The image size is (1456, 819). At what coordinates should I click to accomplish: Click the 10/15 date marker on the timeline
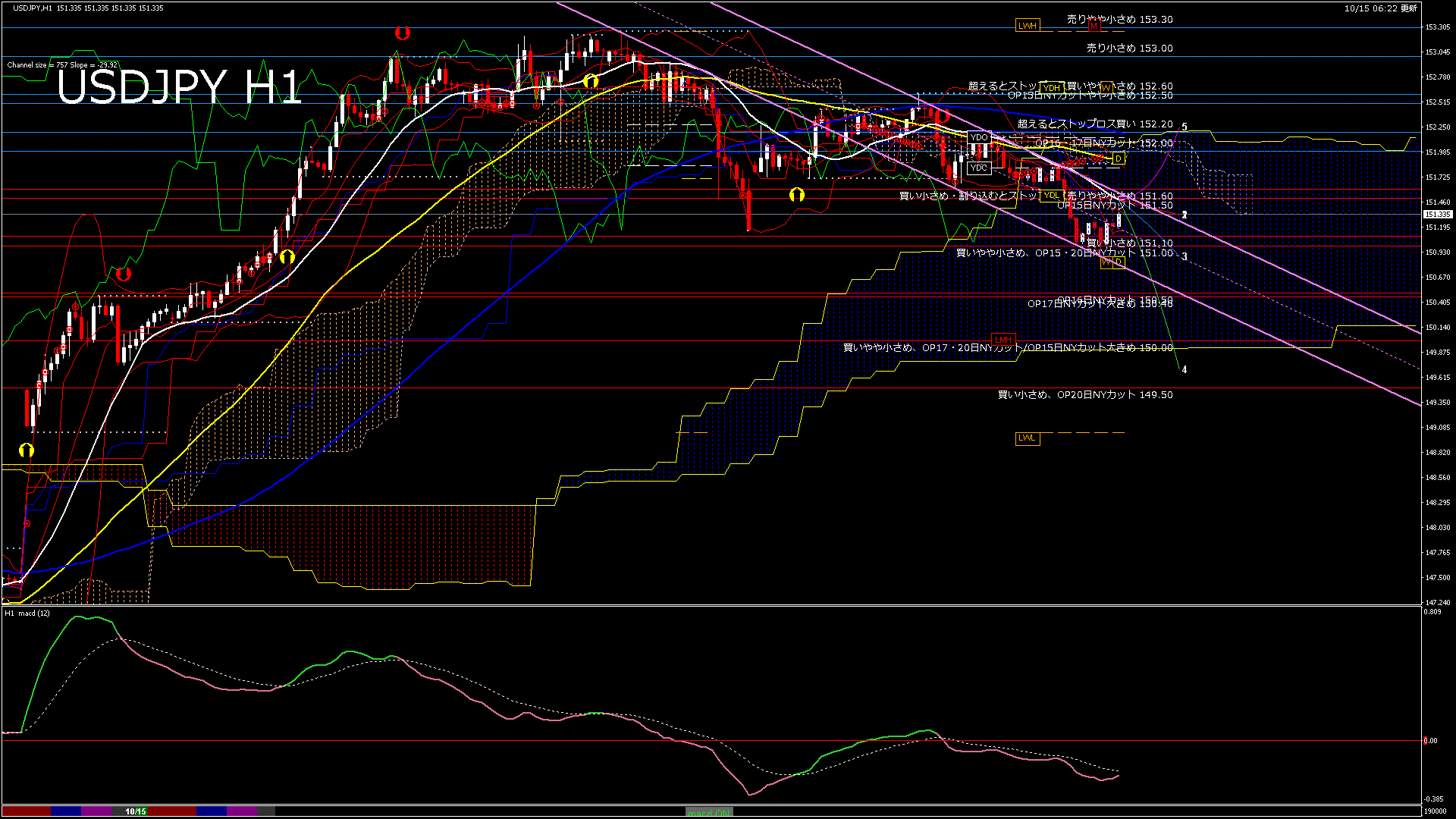tap(136, 811)
